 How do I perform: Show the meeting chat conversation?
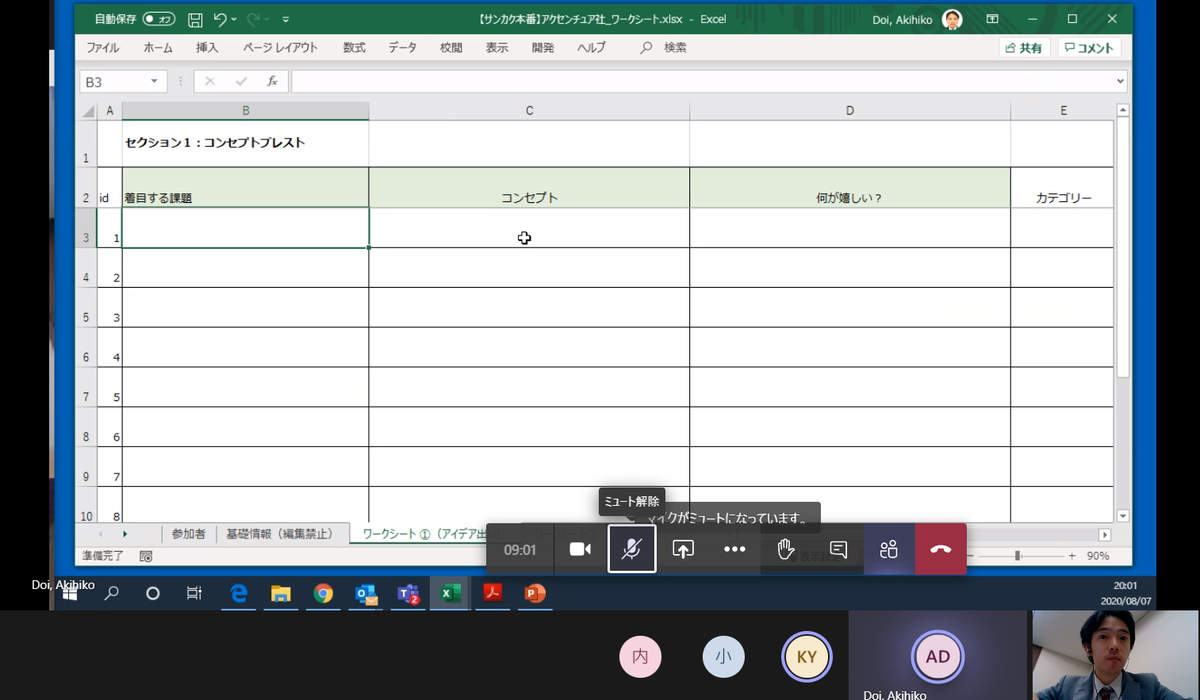click(x=838, y=549)
